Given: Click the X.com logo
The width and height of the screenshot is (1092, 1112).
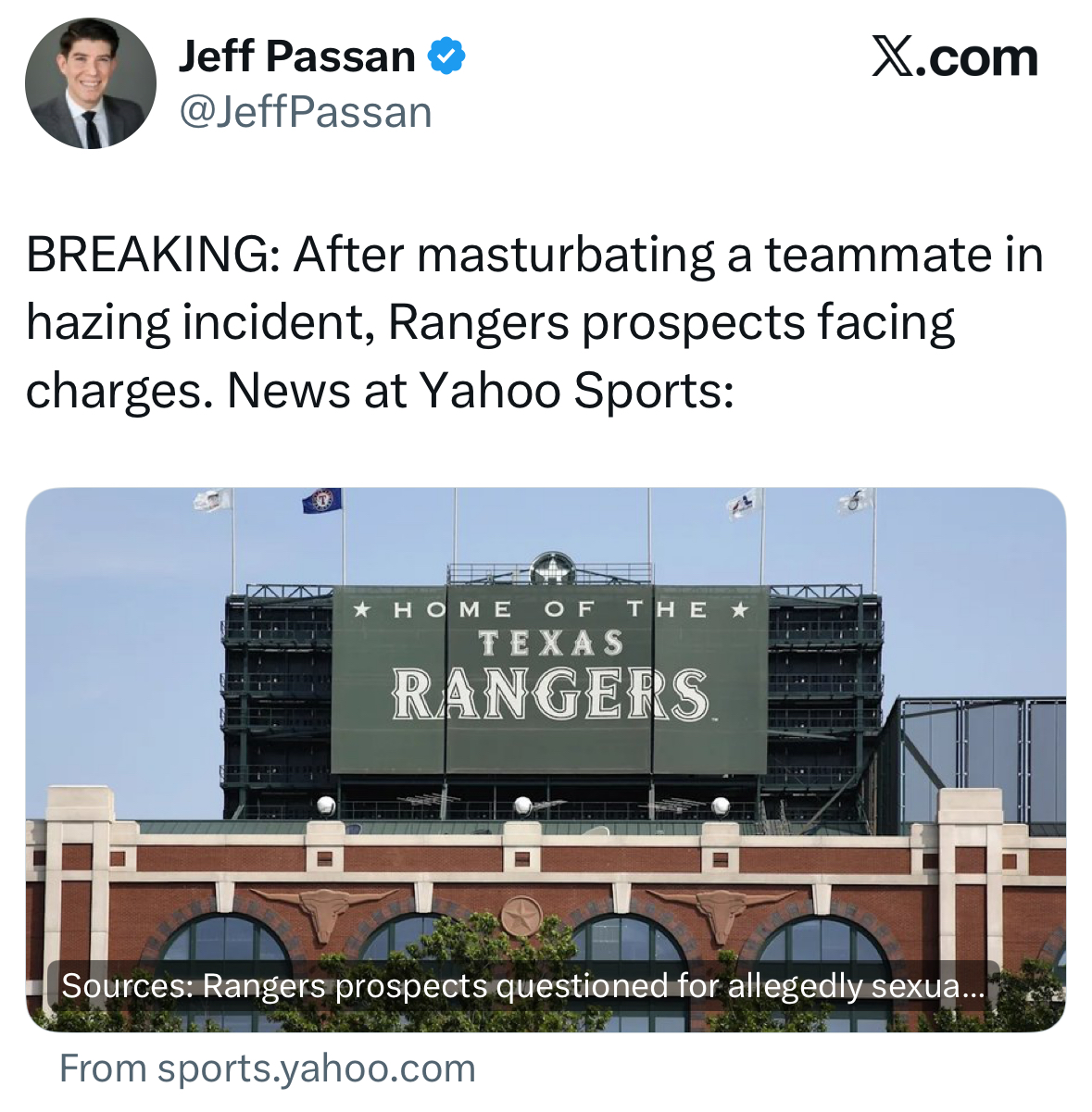Looking at the screenshot, I should coord(955,57).
